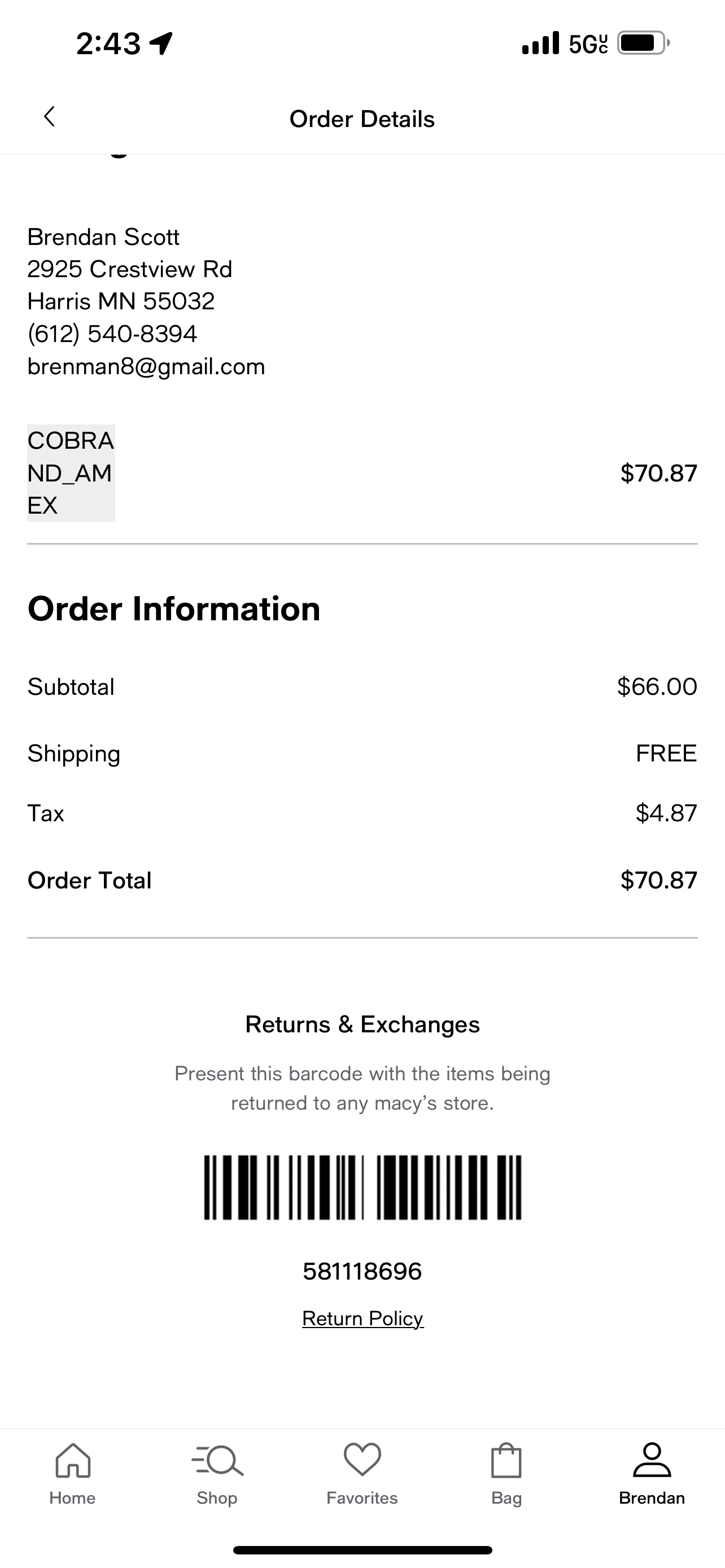Open the Shop search icon
Screen dimensions: 725x1568
217,1460
